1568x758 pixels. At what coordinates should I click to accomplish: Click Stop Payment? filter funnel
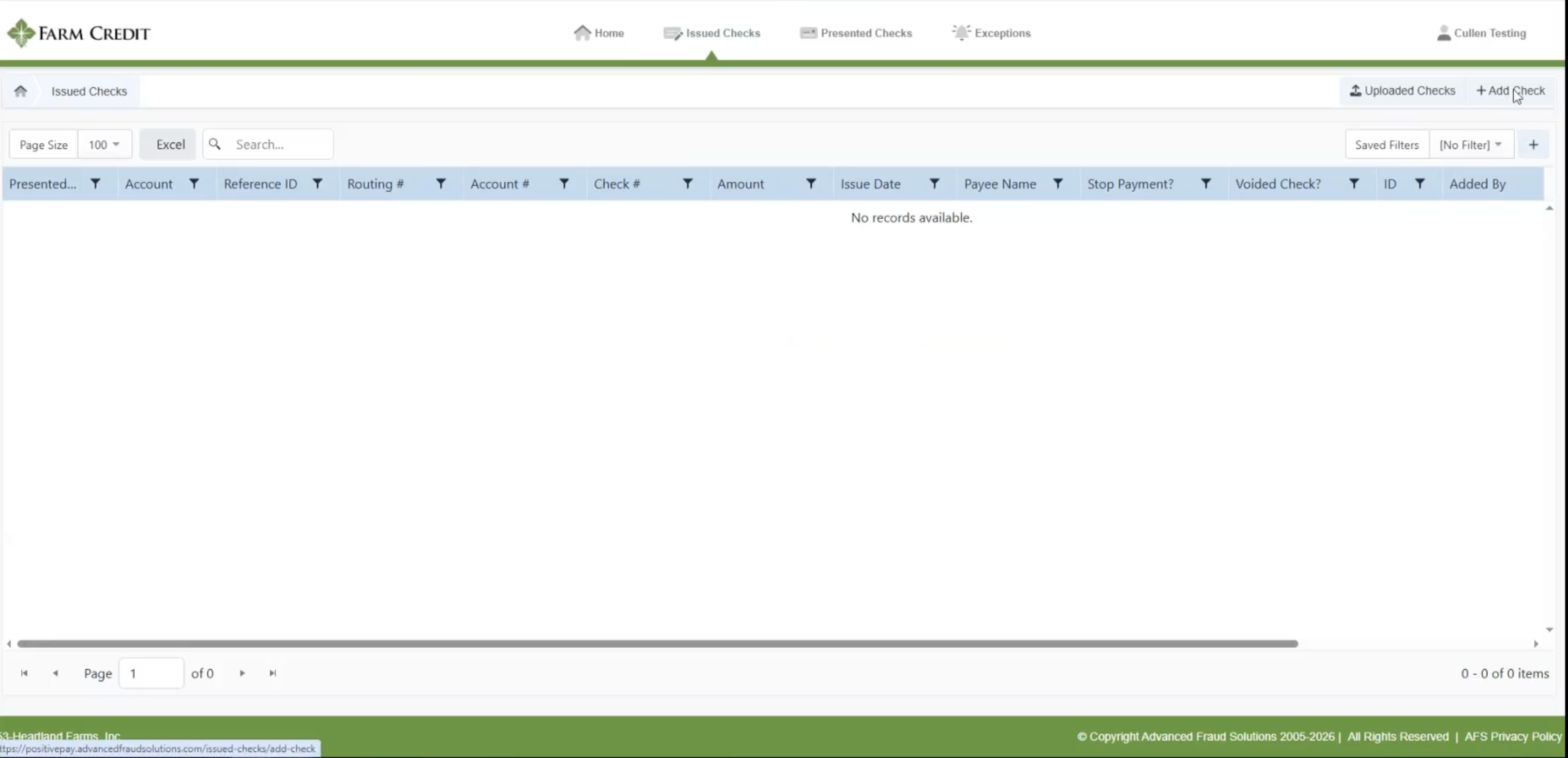pyautogui.click(x=1206, y=184)
